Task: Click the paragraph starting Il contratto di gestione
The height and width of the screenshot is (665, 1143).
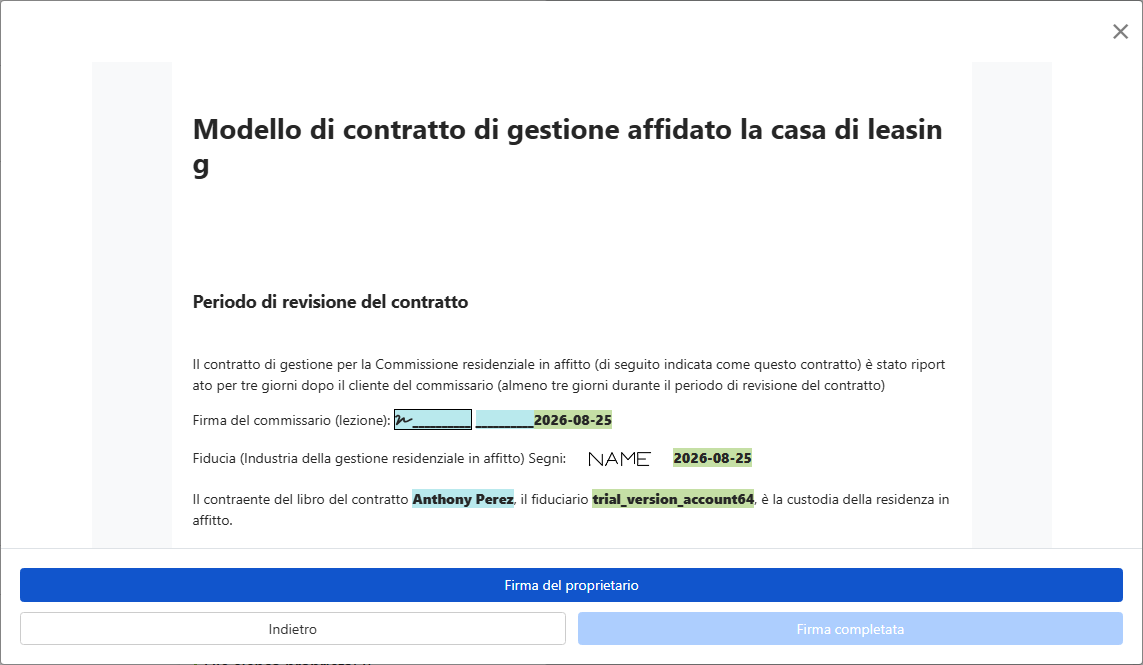Action: tap(569, 375)
